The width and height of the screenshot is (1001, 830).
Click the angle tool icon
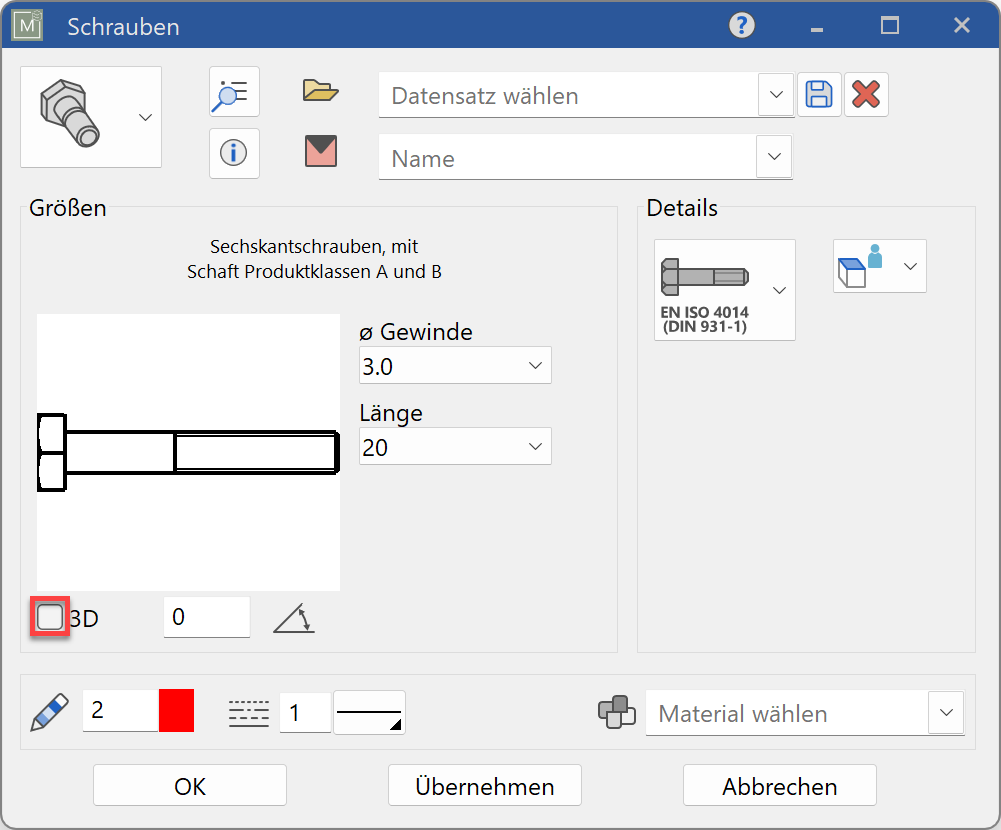point(293,619)
